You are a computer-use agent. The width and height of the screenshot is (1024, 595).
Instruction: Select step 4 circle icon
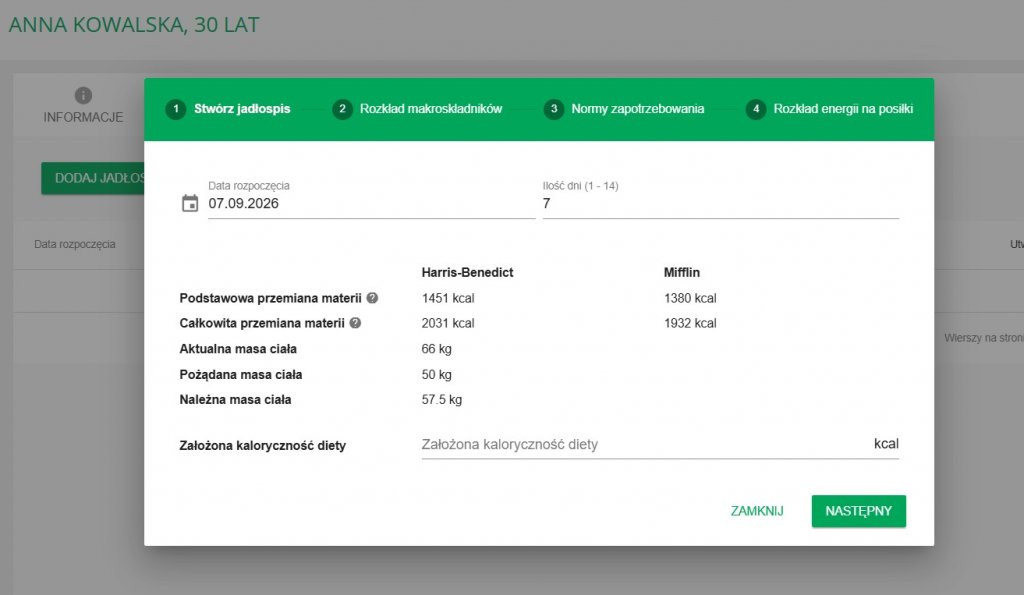pos(756,109)
